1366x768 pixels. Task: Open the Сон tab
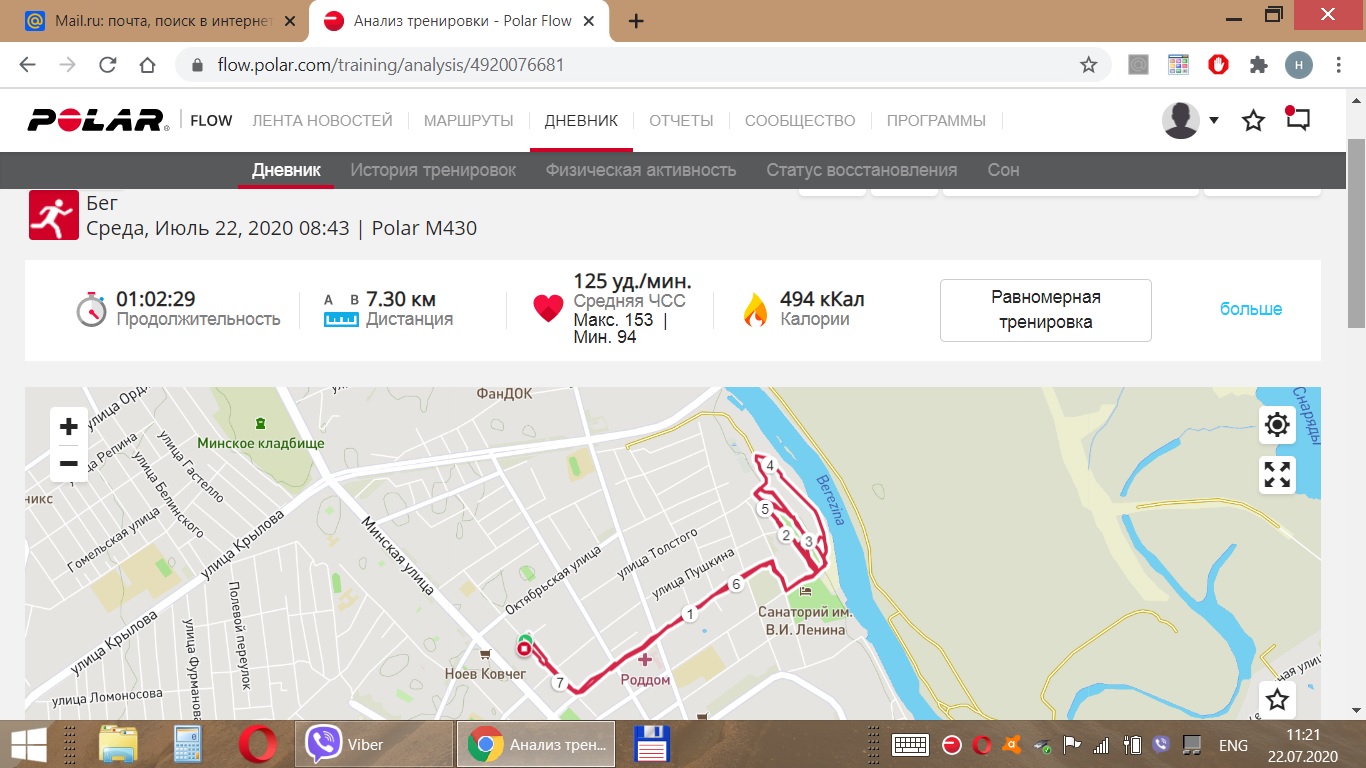click(1003, 170)
